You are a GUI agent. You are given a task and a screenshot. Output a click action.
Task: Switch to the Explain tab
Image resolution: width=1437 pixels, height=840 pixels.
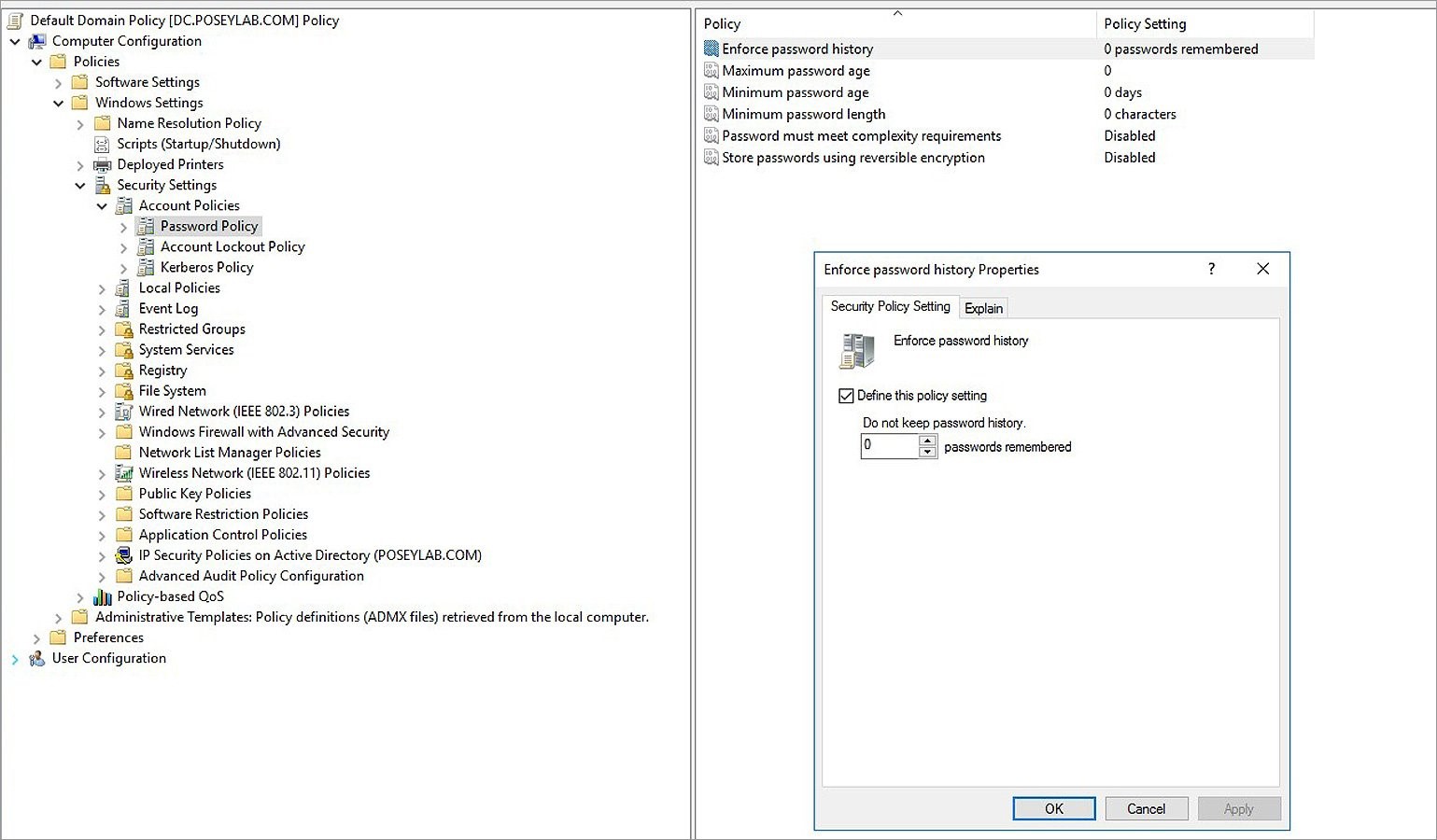pos(983,308)
